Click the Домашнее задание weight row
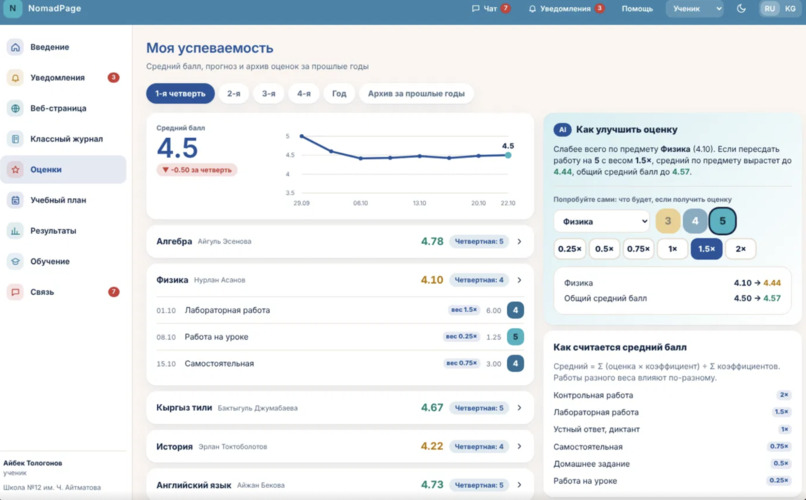Viewport: 806px width, 500px height. 672,464
